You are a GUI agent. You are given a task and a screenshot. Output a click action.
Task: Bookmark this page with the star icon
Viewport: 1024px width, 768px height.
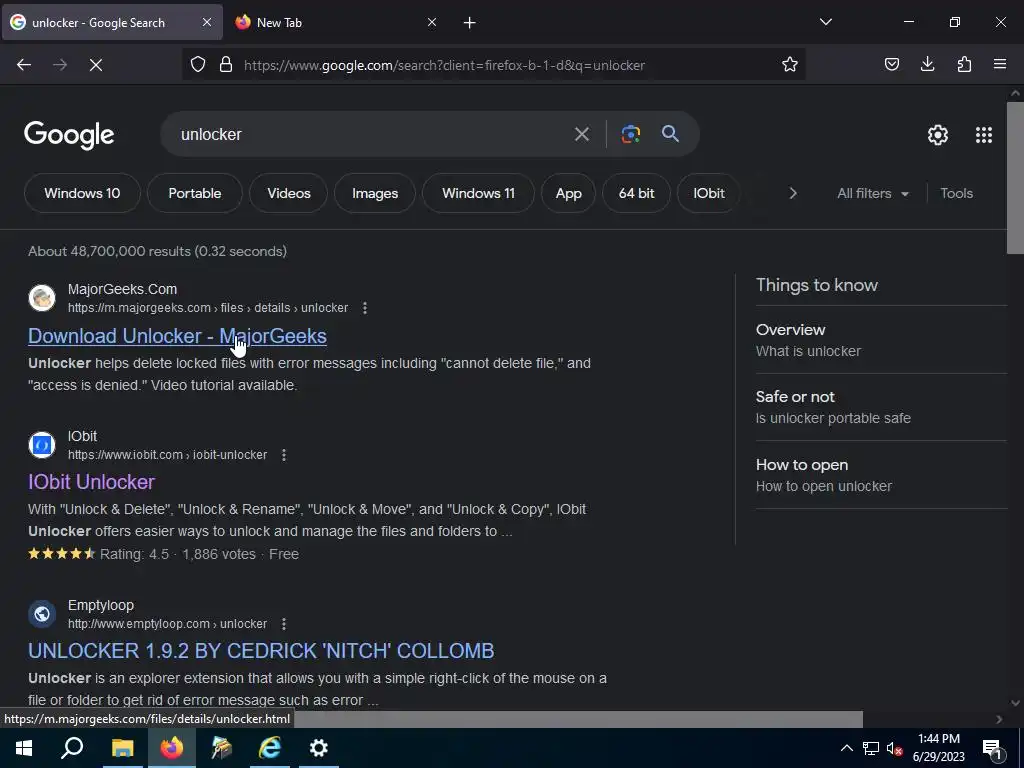point(790,64)
